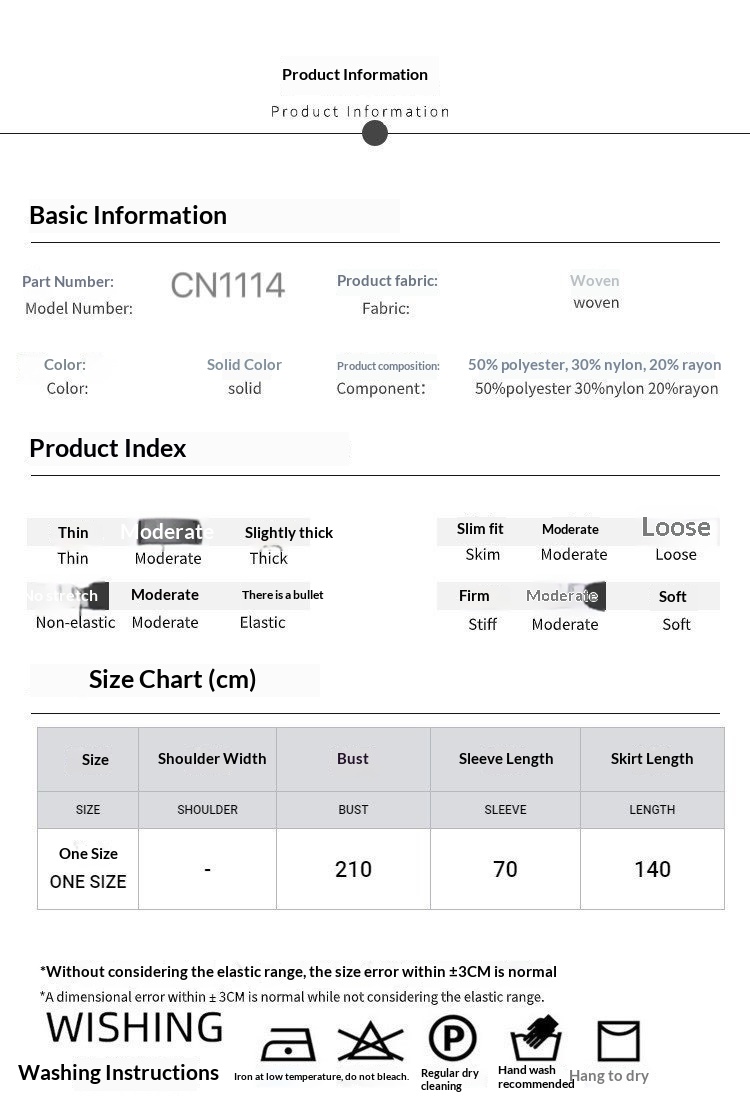Click the dark circle under the Product Information header
Screen dimensions: 750x1107
coord(375,133)
